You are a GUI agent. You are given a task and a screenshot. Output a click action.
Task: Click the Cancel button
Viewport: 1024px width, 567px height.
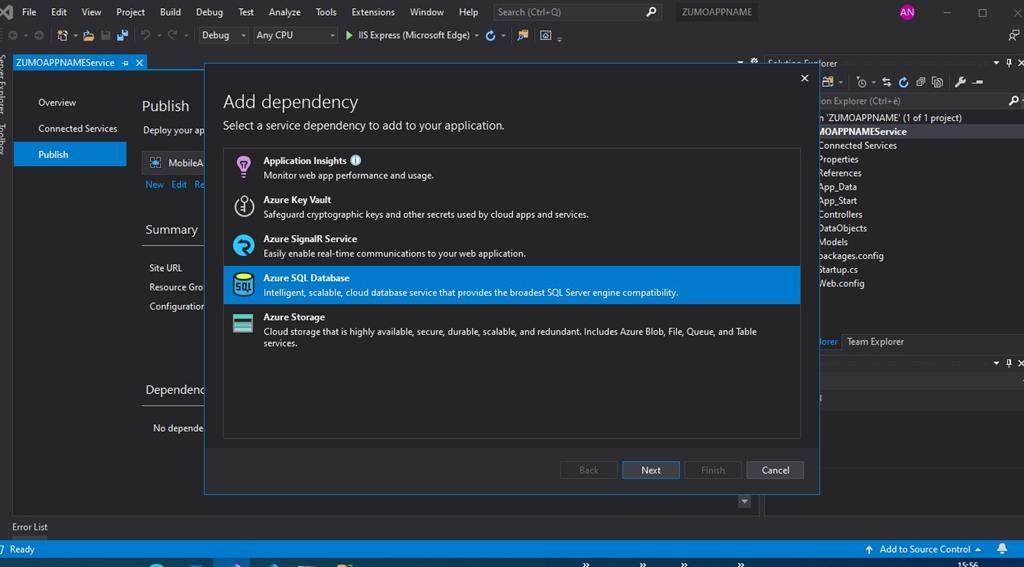pyautogui.click(x=775, y=470)
